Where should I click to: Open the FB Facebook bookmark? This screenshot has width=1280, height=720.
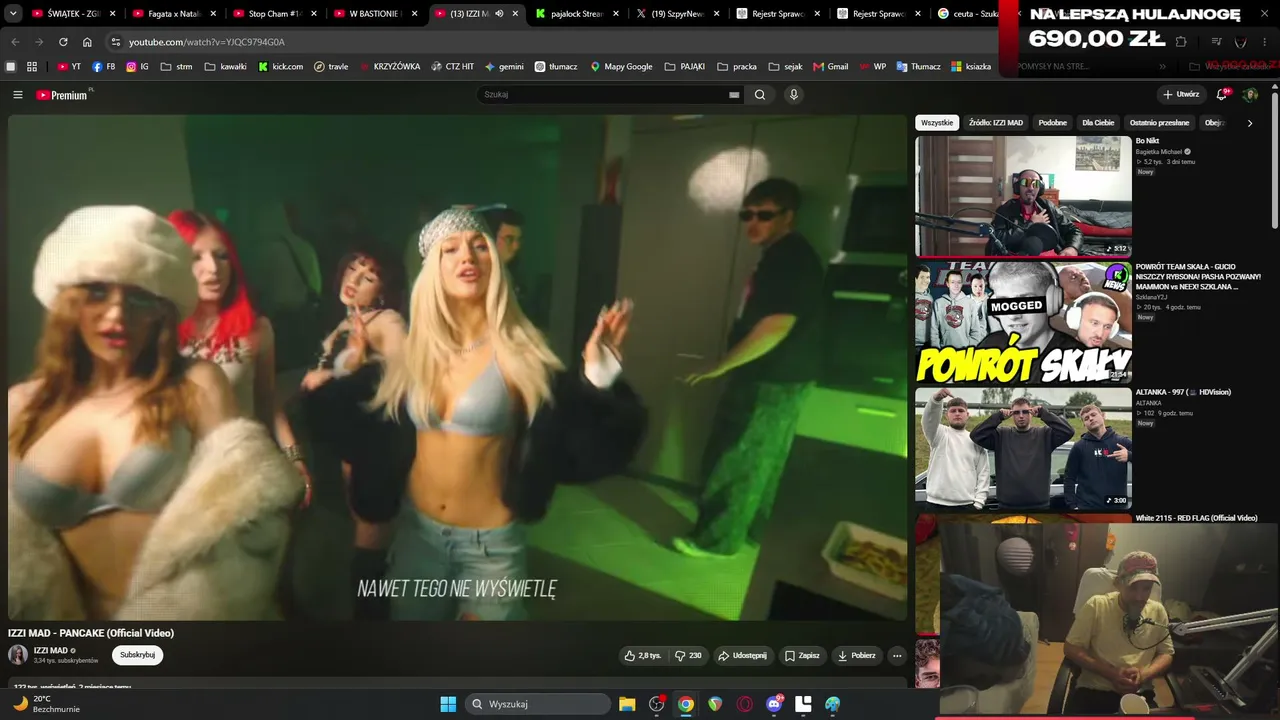coord(104,67)
